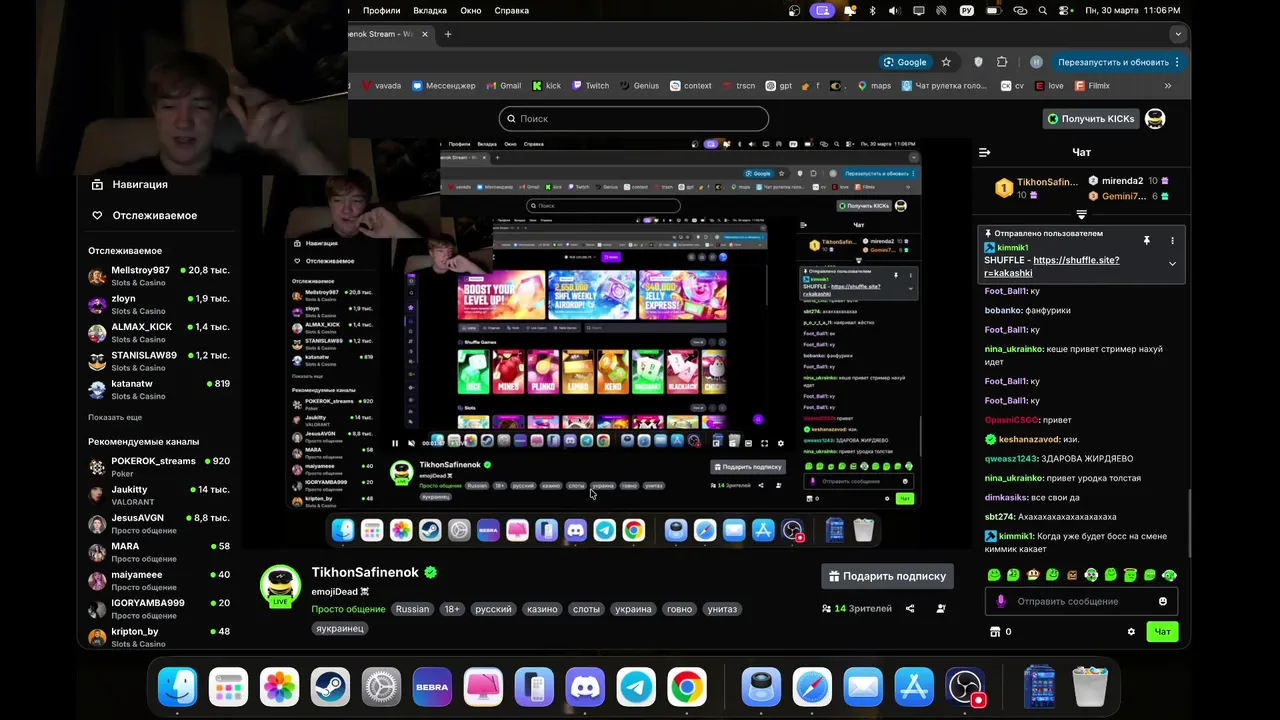Open a new Chrome tab with plus
The width and height of the screenshot is (1280, 720).
pyautogui.click(x=448, y=34)
